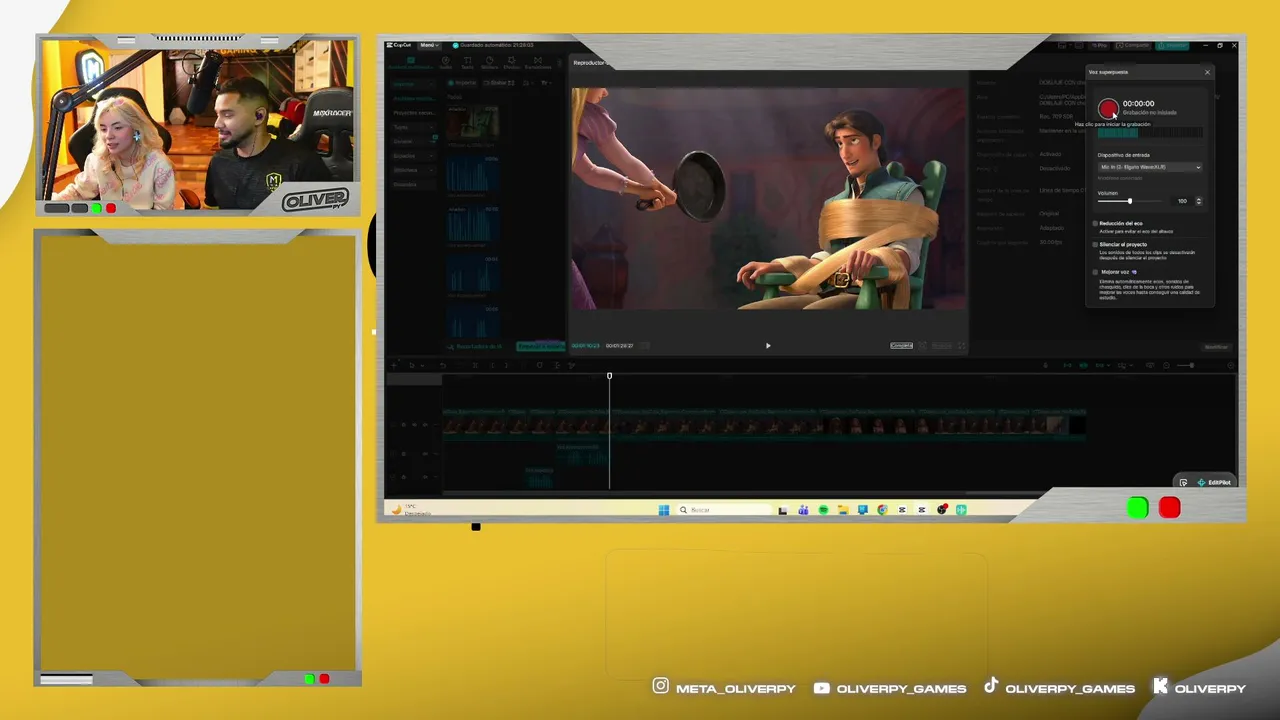The height and width of the screenshot is (720, 1280).
Task: Open the Transiciones tab in CapCut toolbar
Action: pyautogui.click(x=538, y=62)
